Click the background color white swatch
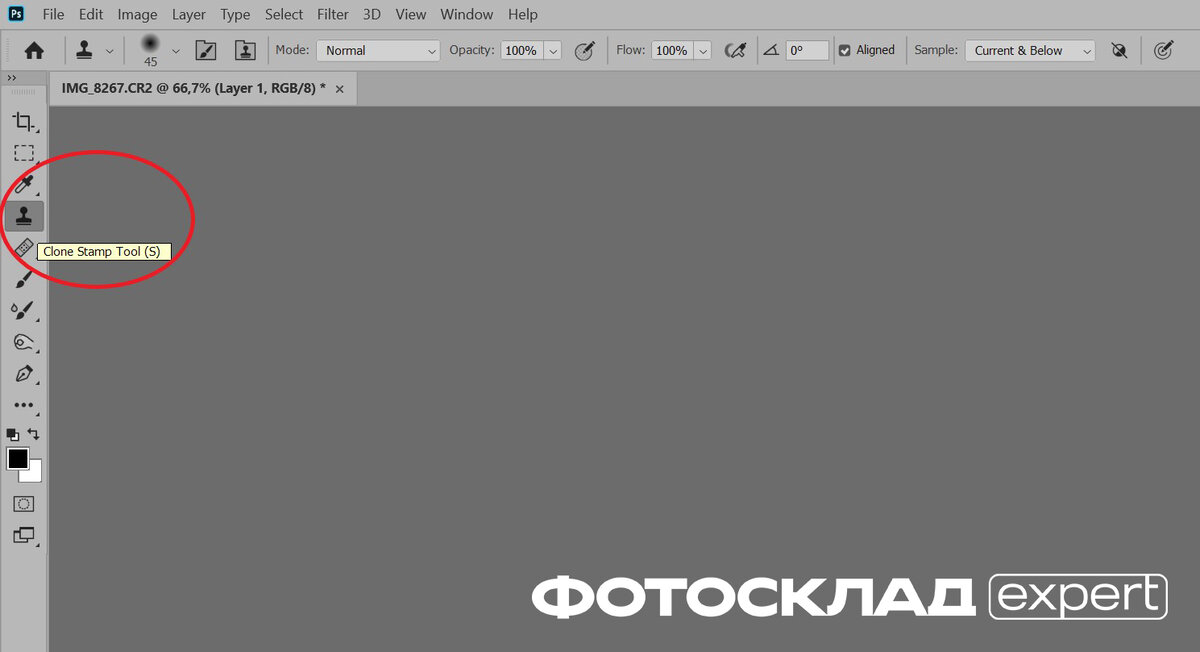Screen dimensions: 1200x652 [x=34, y=474]
